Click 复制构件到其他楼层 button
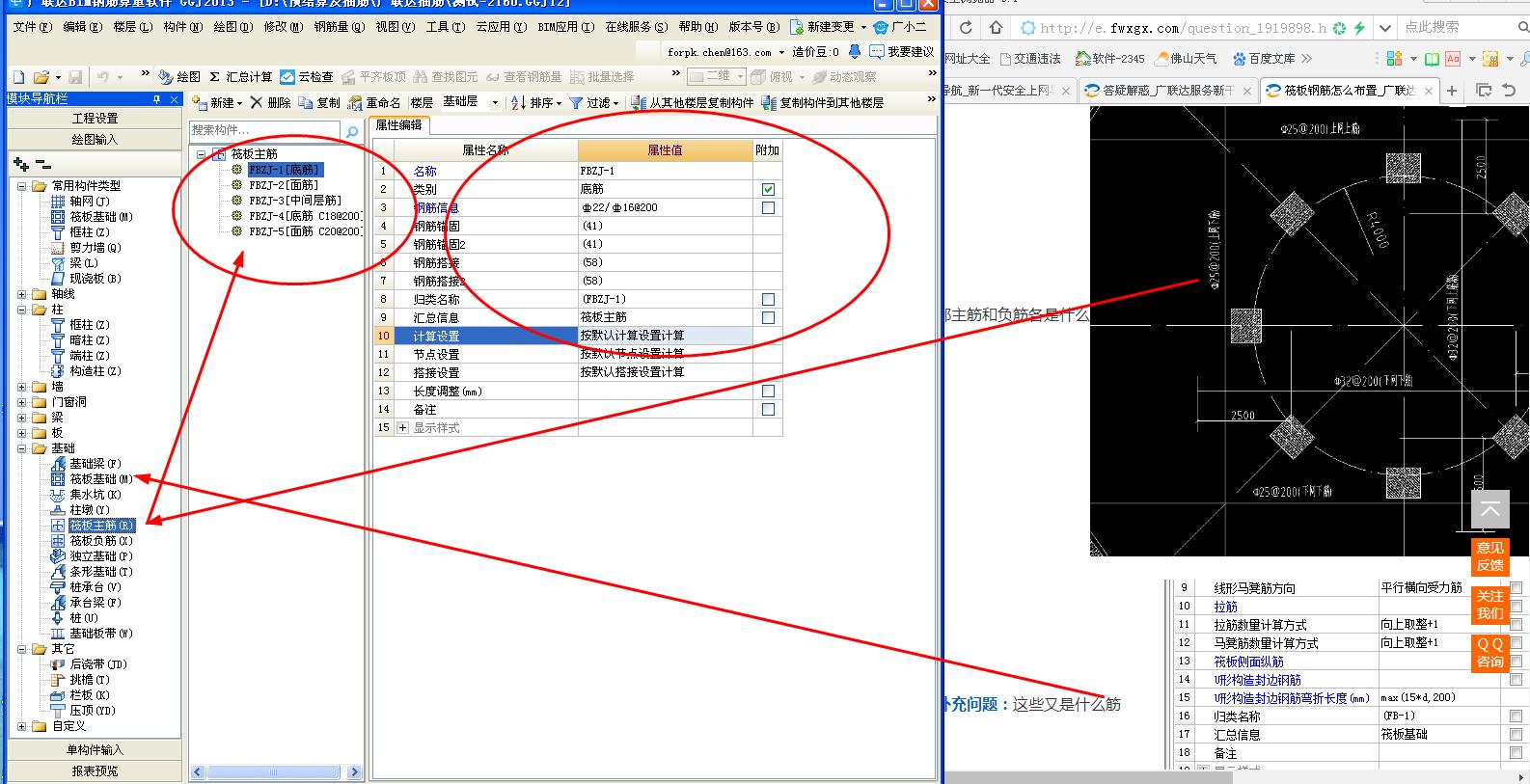The width and height of the screenshot is (1530, 784). tap(823, 102)
